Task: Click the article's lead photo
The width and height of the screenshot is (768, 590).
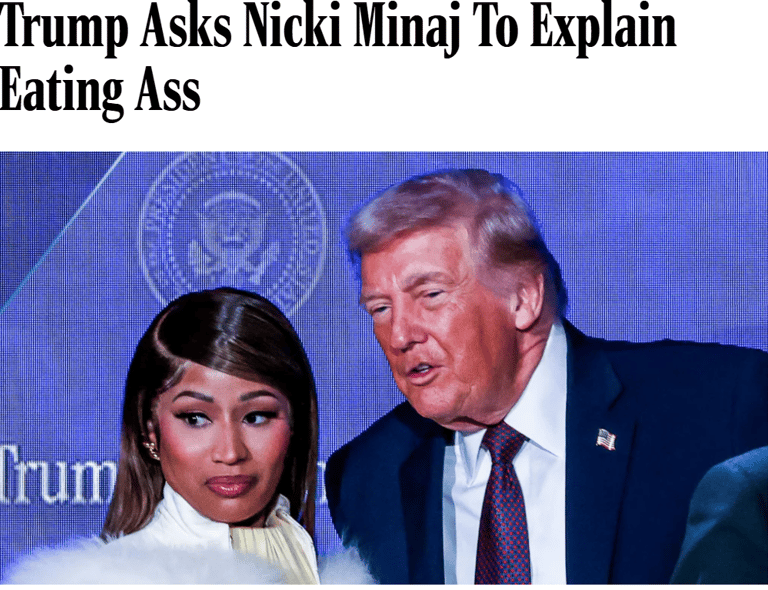Action: tap(384, 368)
